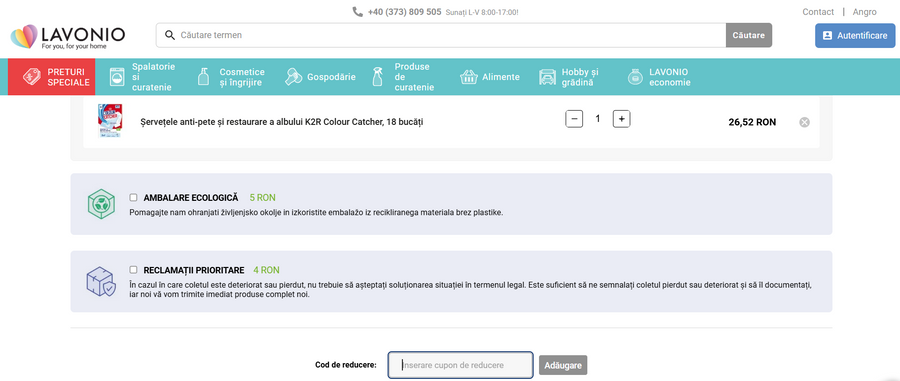This screenshot has width=900, height=381.
Task: Open the Angro link
Action: 864,11
